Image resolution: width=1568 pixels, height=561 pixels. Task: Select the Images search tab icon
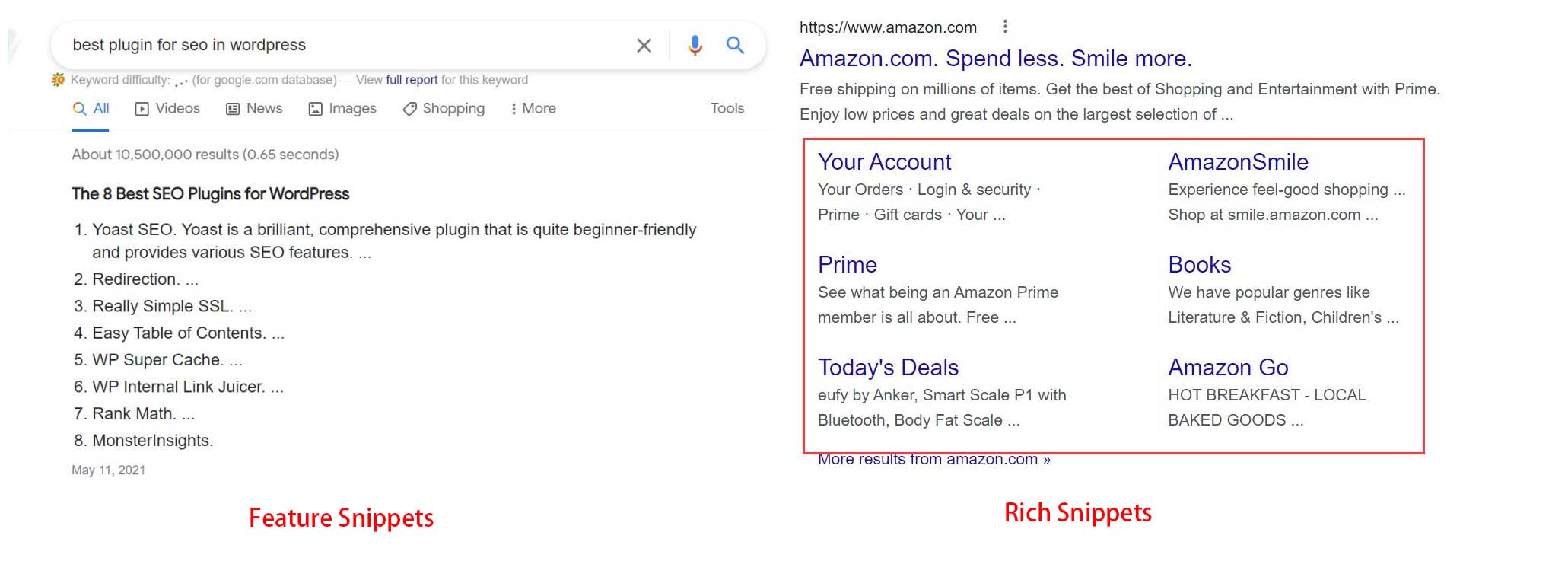[315, 108]
